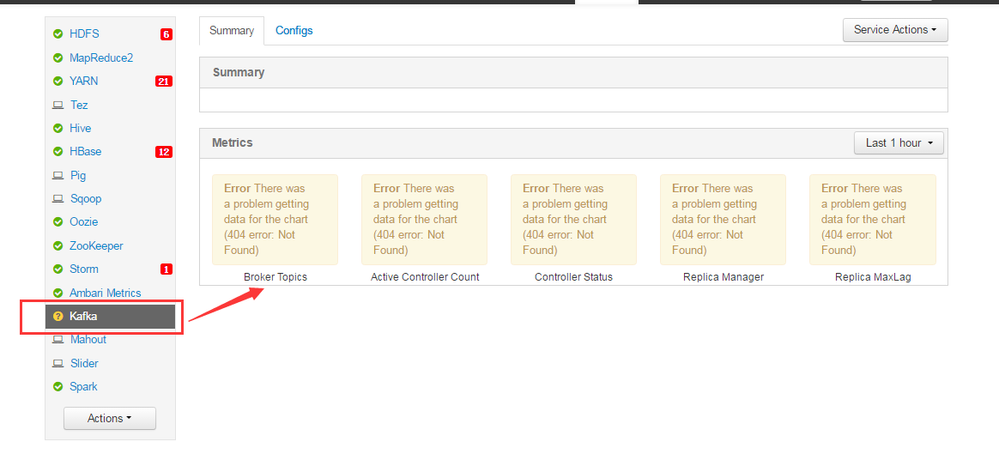
Task: Click the HDFS red alert badge
Action: [166, 34]
